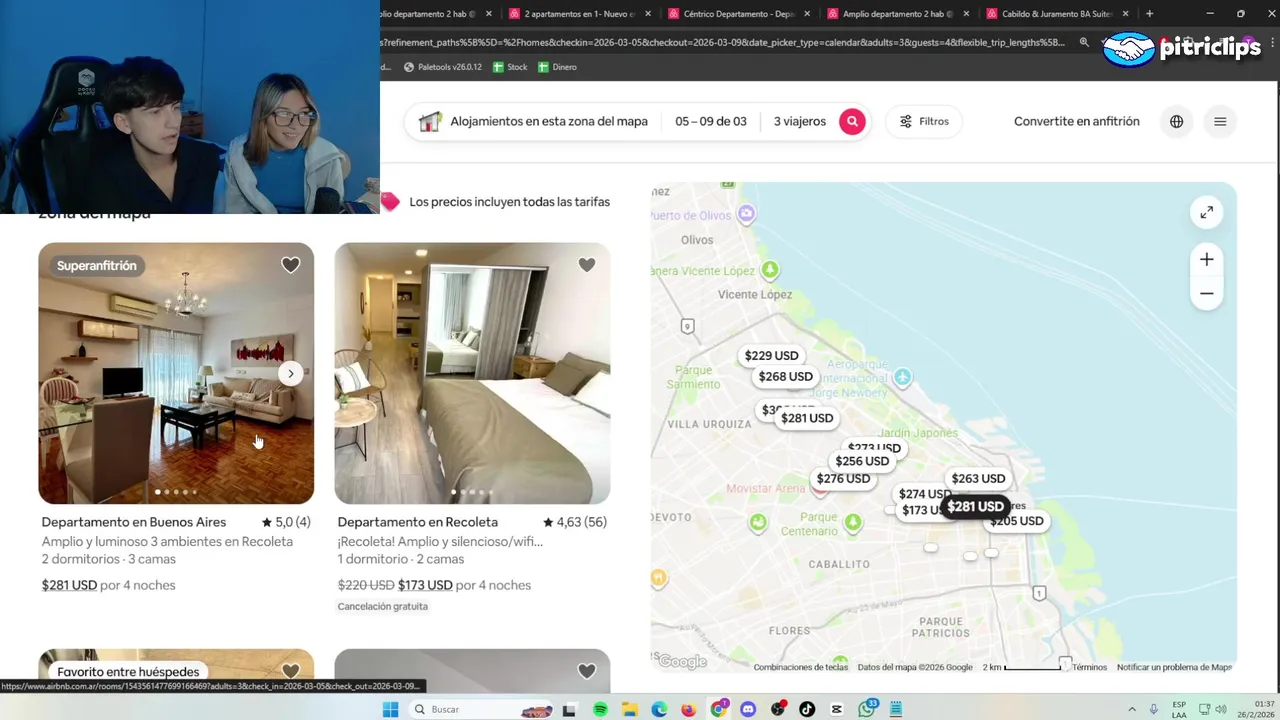Image resolution: width=1280 pixels, height=720 pixels.
Task: Open Chrome from the taskbar
Action: 719,709
